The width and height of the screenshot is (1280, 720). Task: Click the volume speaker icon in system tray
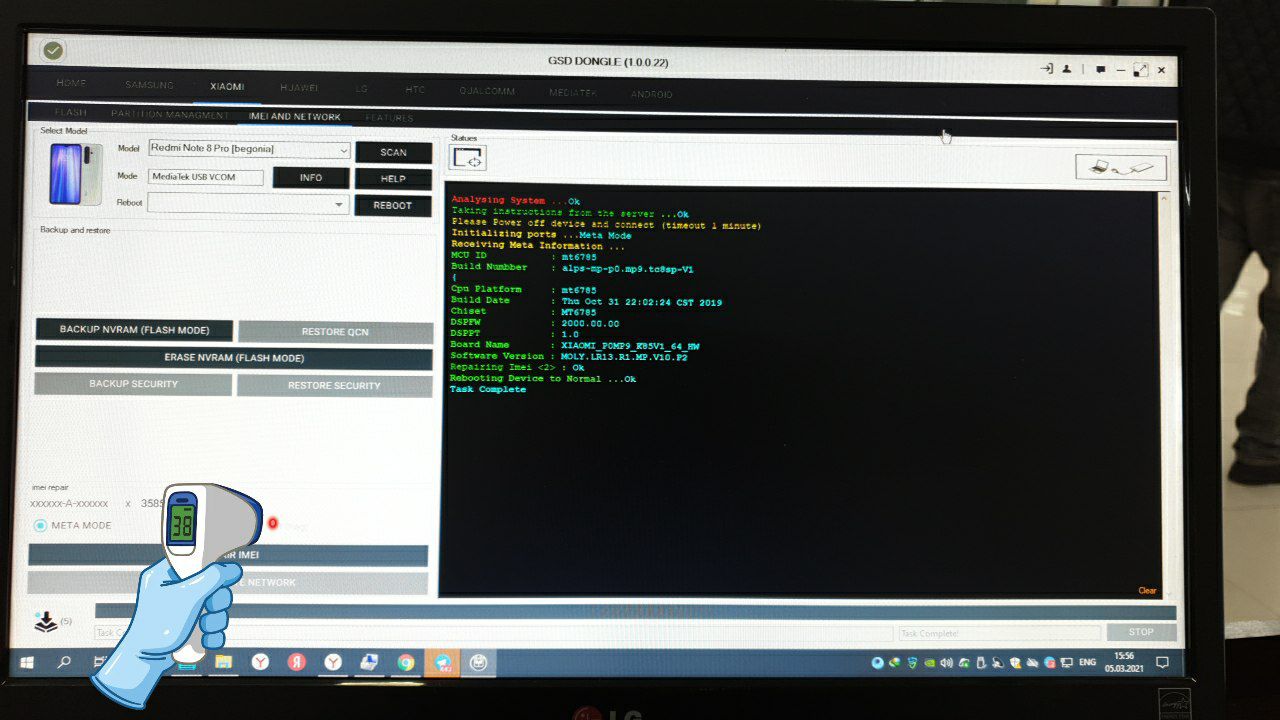(945, 662)
